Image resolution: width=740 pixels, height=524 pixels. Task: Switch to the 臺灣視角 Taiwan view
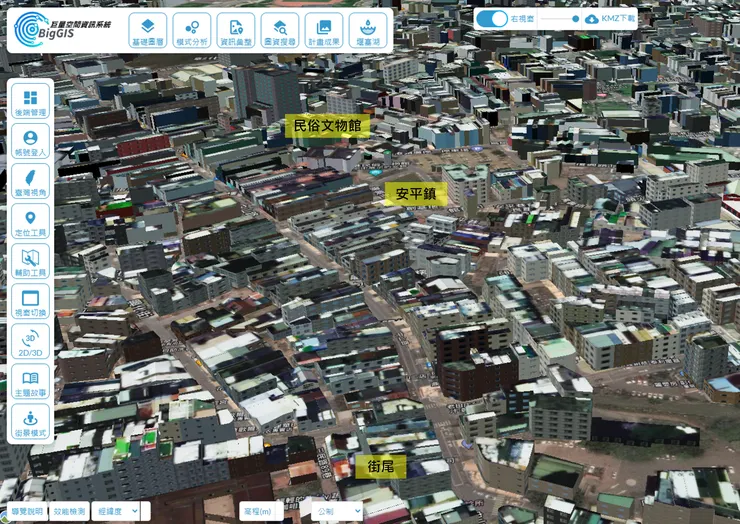(x=31, y=181)
